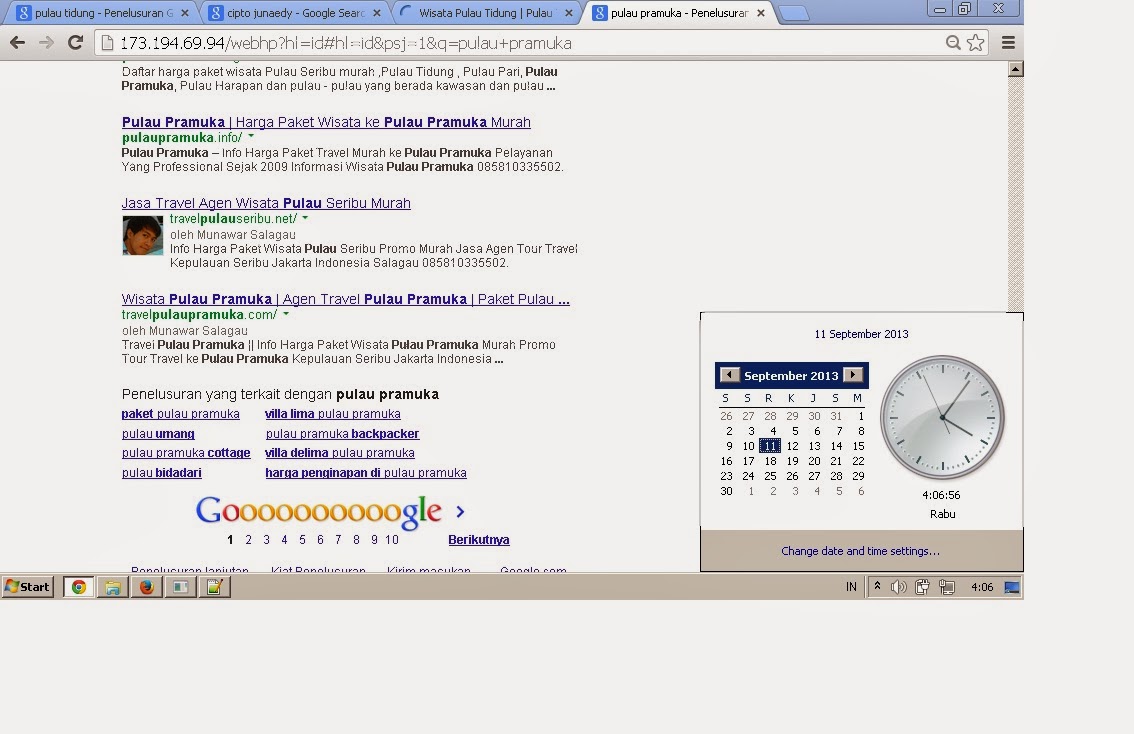Open 'Jasa Travel Agen Wisata Pulau Seribu Murah'
The height and width of the screenshot is (734, 1134).
266,203
